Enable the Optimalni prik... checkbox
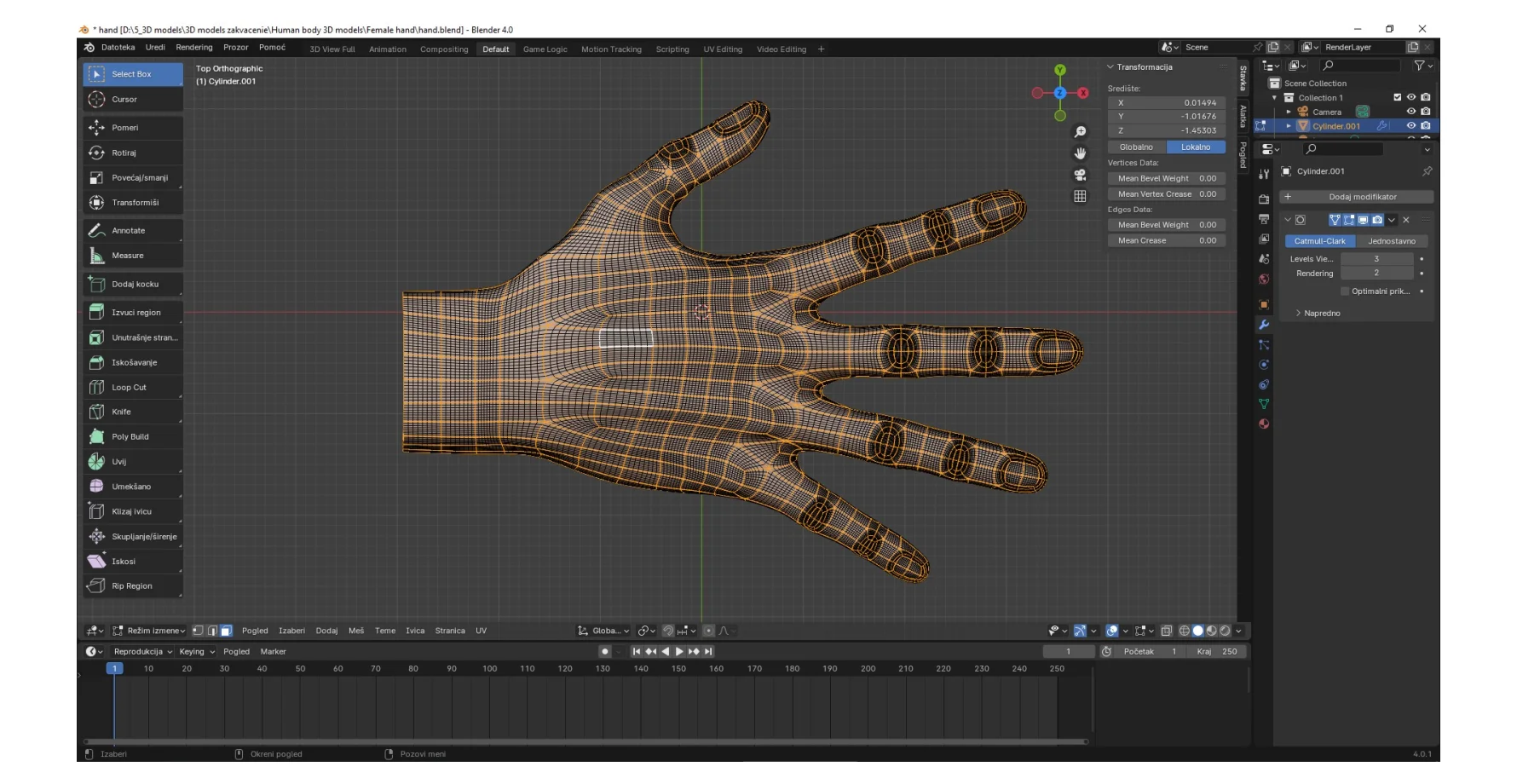This screenshot has height=784, width=1517. 1345,291
